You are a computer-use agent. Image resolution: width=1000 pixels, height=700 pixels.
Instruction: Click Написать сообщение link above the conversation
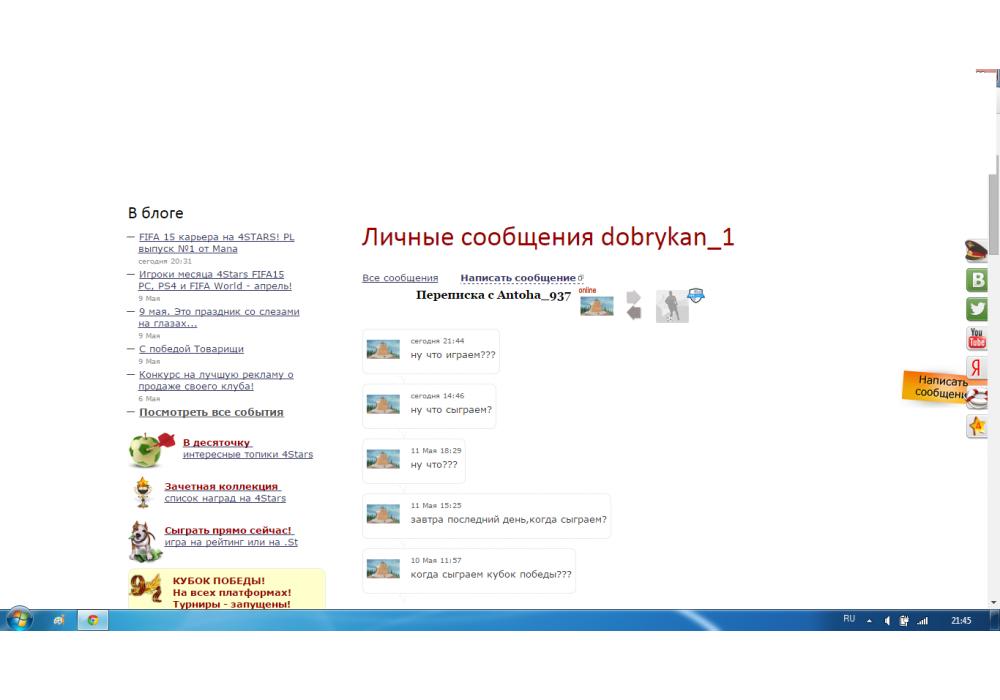click(521, 278)
